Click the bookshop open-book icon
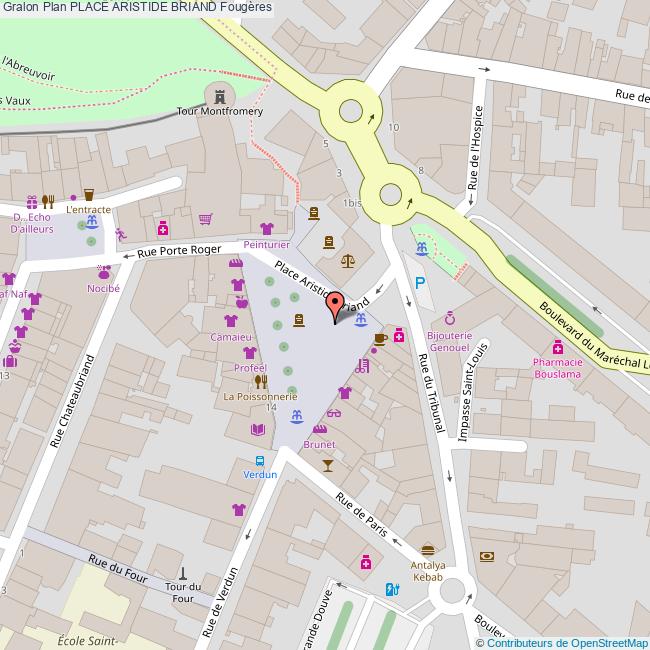The image size is (650, 650). tap(259, 429)
